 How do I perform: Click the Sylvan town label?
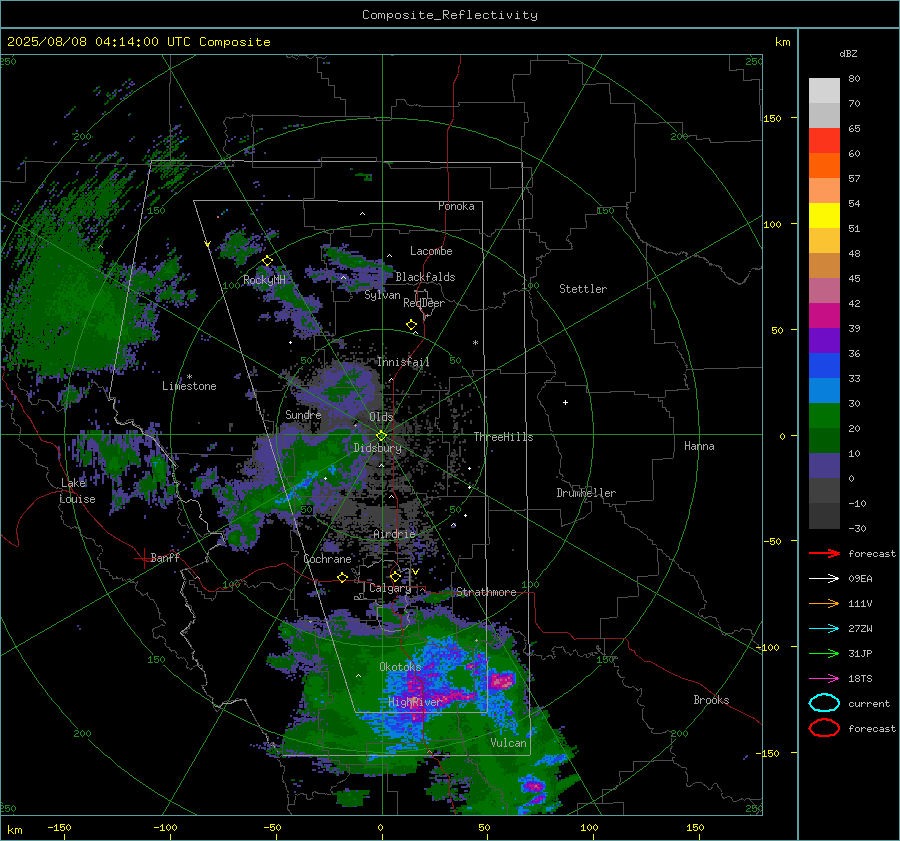pos(382,295)
